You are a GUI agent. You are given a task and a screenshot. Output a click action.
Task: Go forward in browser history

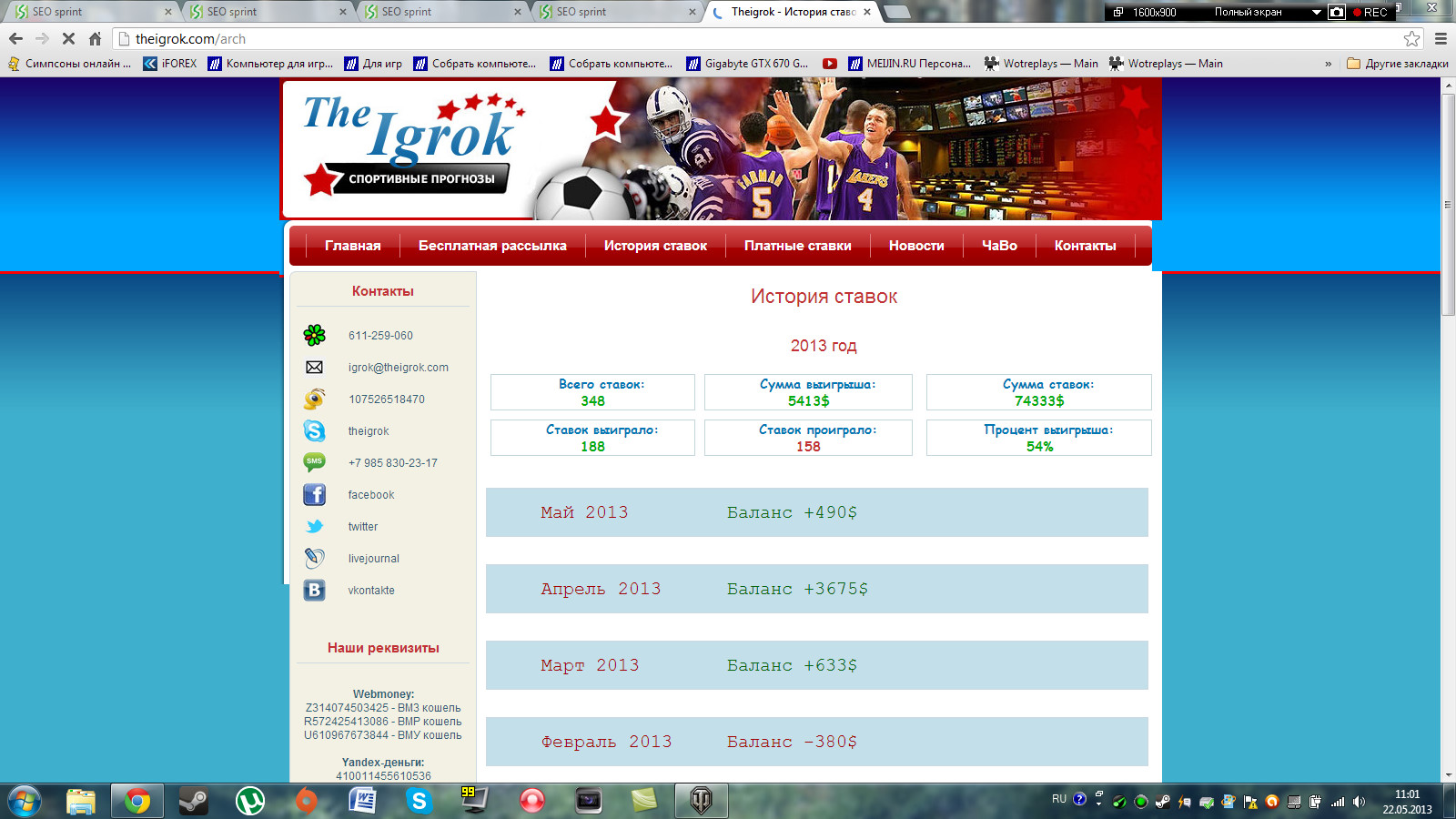(x=42, y=38)
